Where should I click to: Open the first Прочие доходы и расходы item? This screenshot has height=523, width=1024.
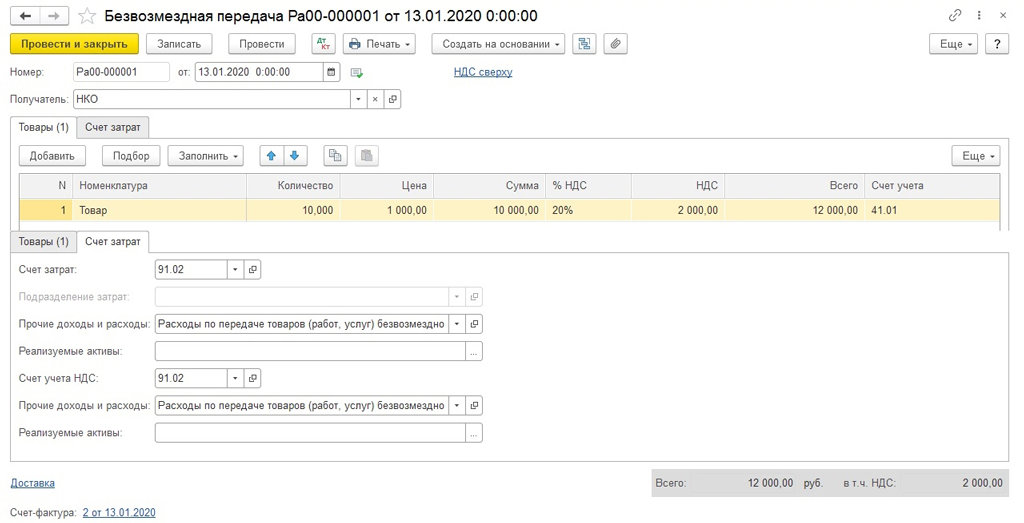tap(475, 324)
